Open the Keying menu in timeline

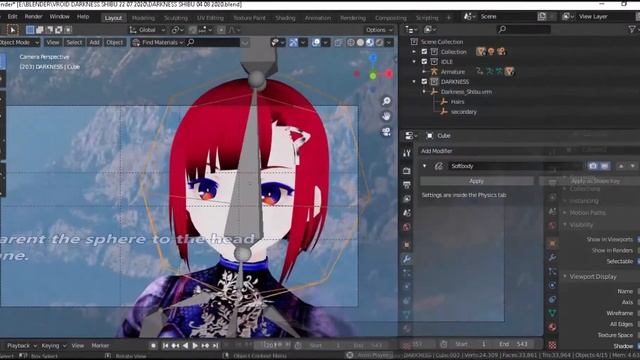click(53, 346)
